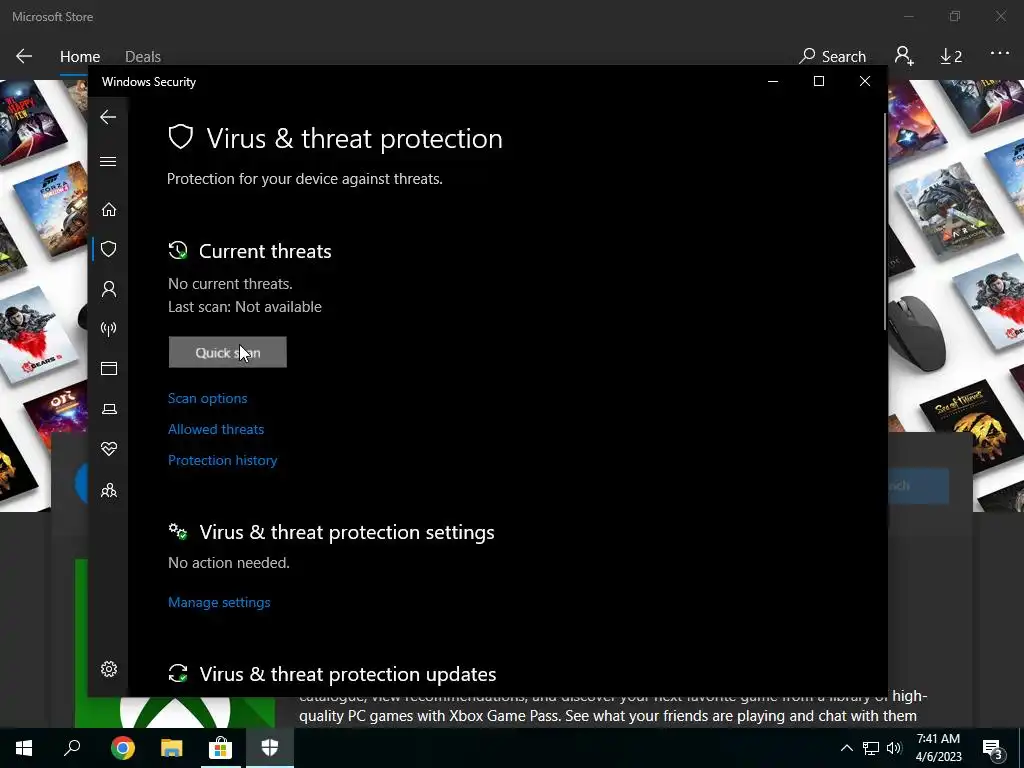1024x768 pixels.
Task: Open volume control in tray
Action: pos(894,748)
